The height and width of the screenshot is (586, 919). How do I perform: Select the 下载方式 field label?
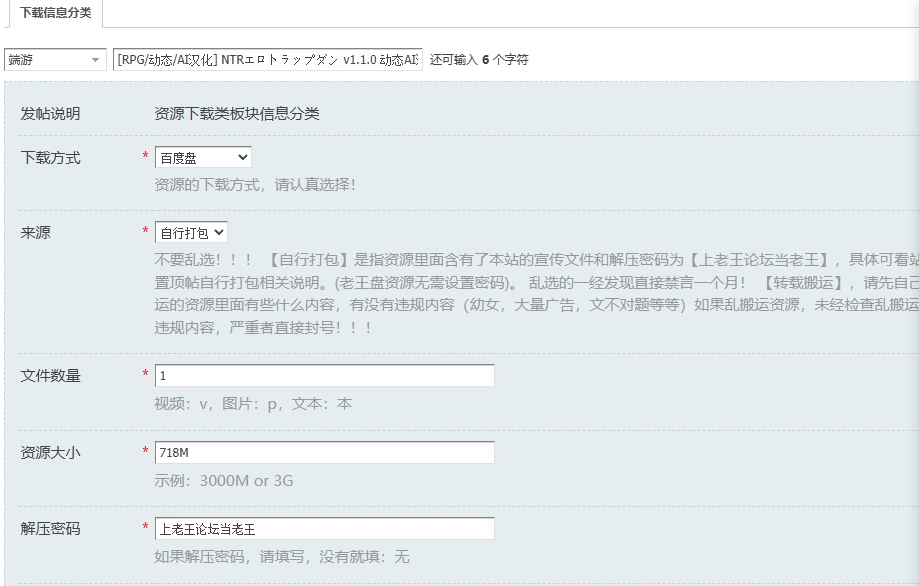click(50, 158)
